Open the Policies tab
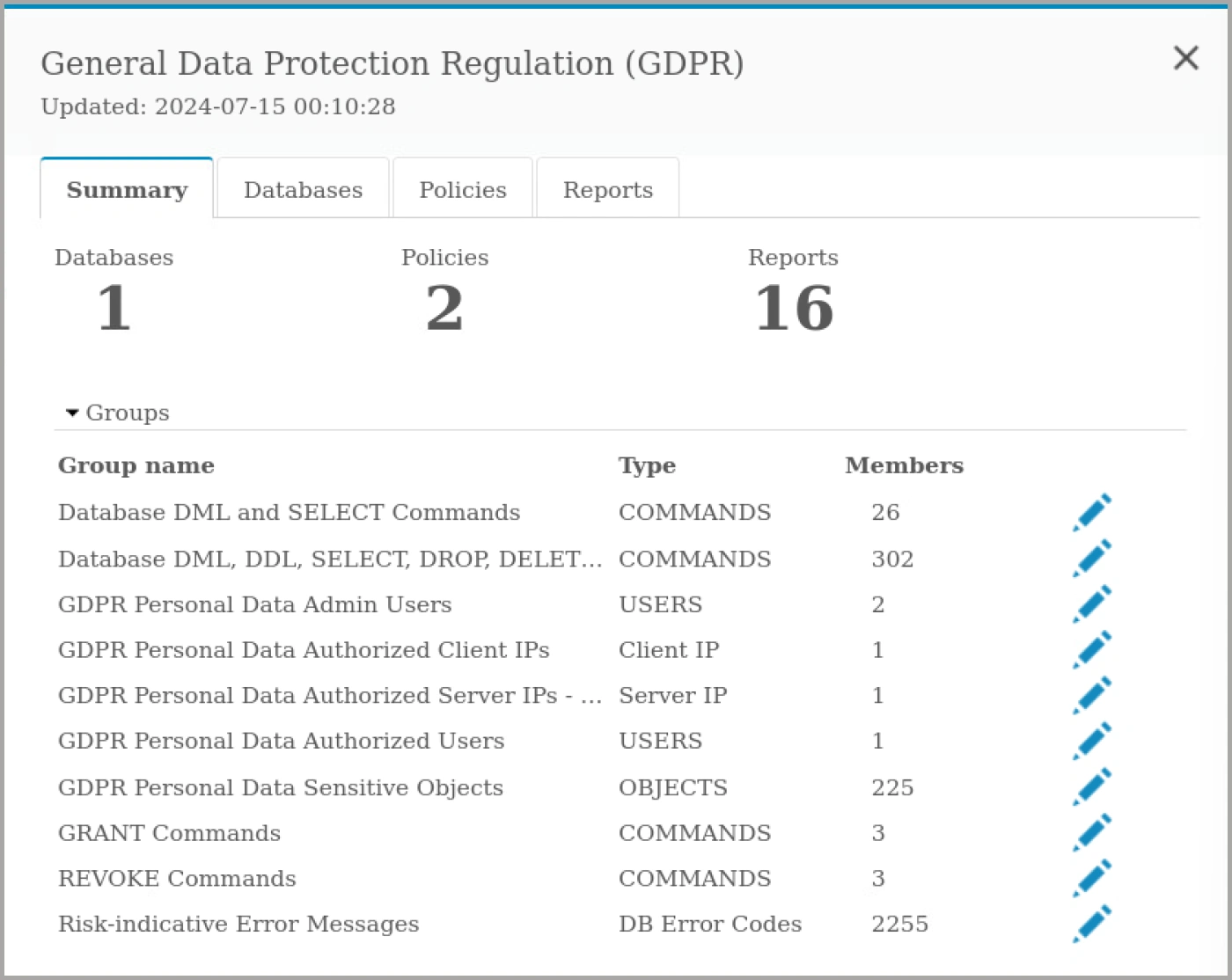 [463, 188]
